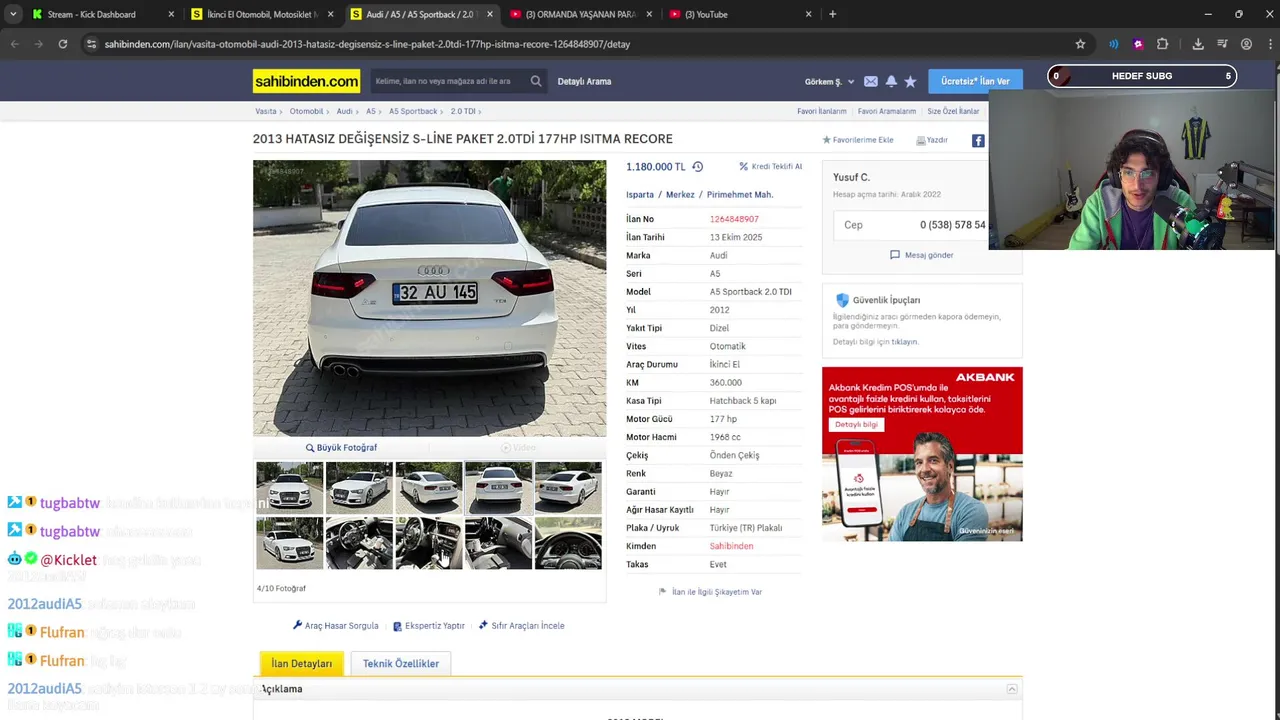
Task: Open the browser three-dot menu
Action: click(x=1268, y=44)
